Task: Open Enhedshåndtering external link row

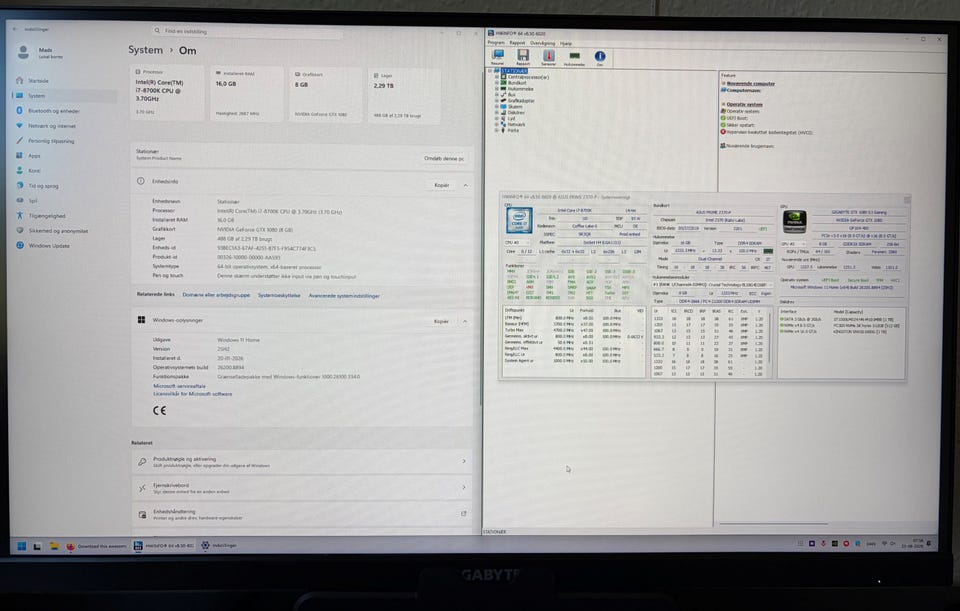Action: tap(302, 514)
